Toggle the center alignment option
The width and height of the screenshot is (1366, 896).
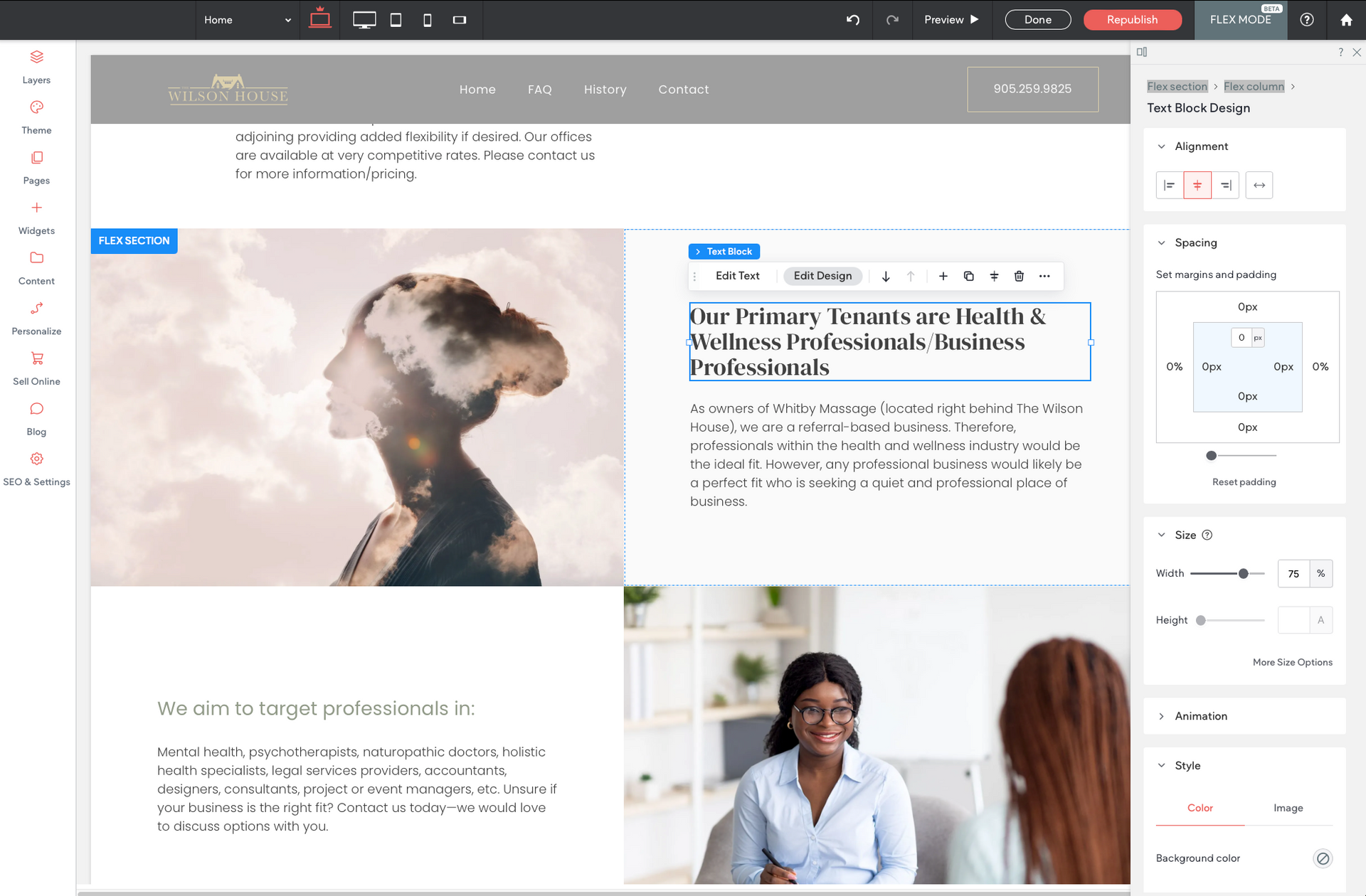[1198, 184]
